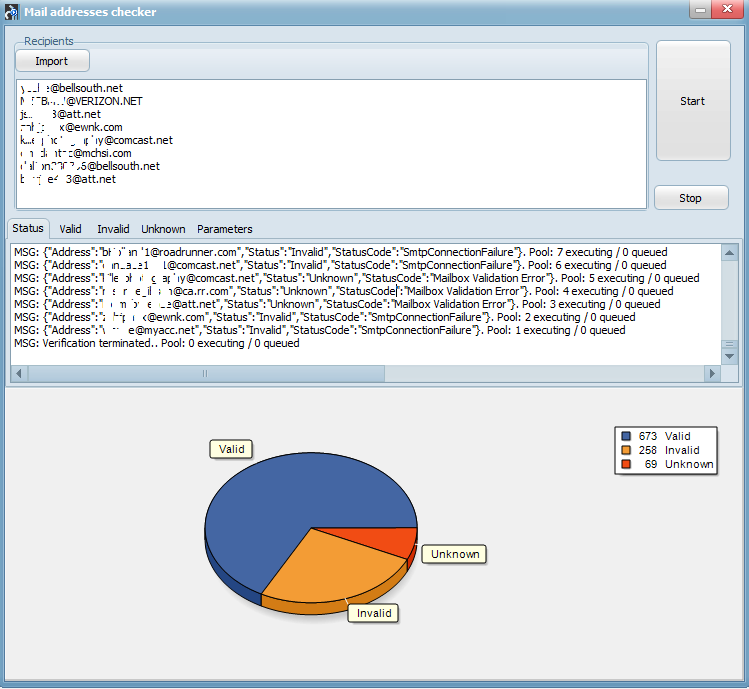Start the mail address verification
This screenshot has width=749, height=689.
692,101
